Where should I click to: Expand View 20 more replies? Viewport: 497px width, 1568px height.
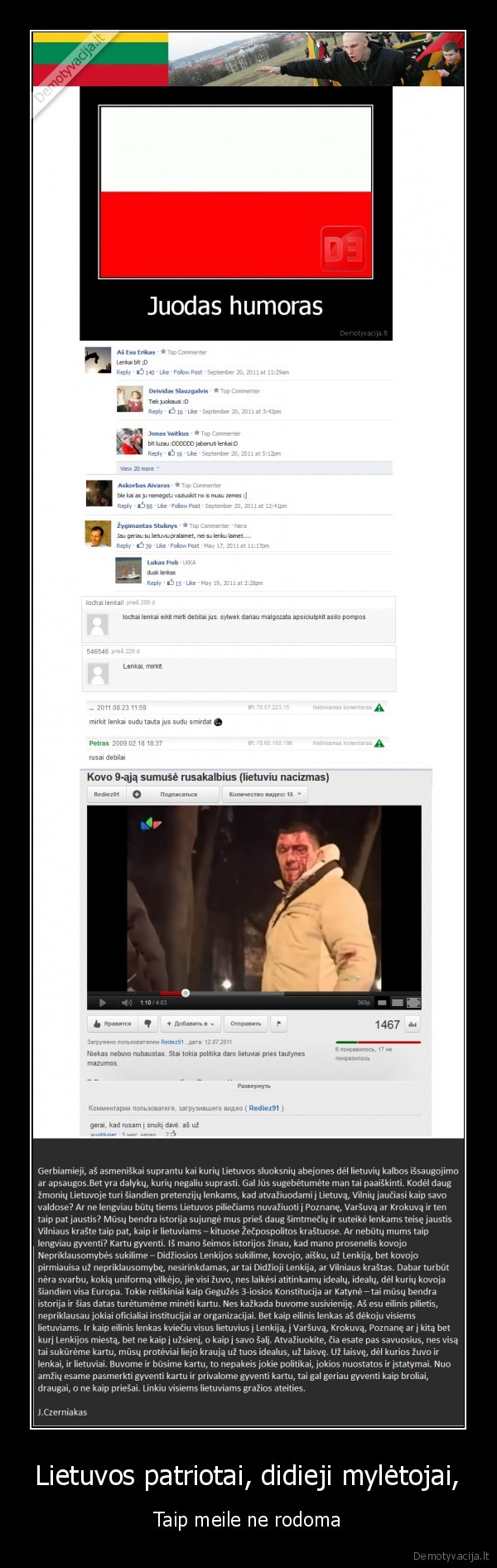coord(138,468)
